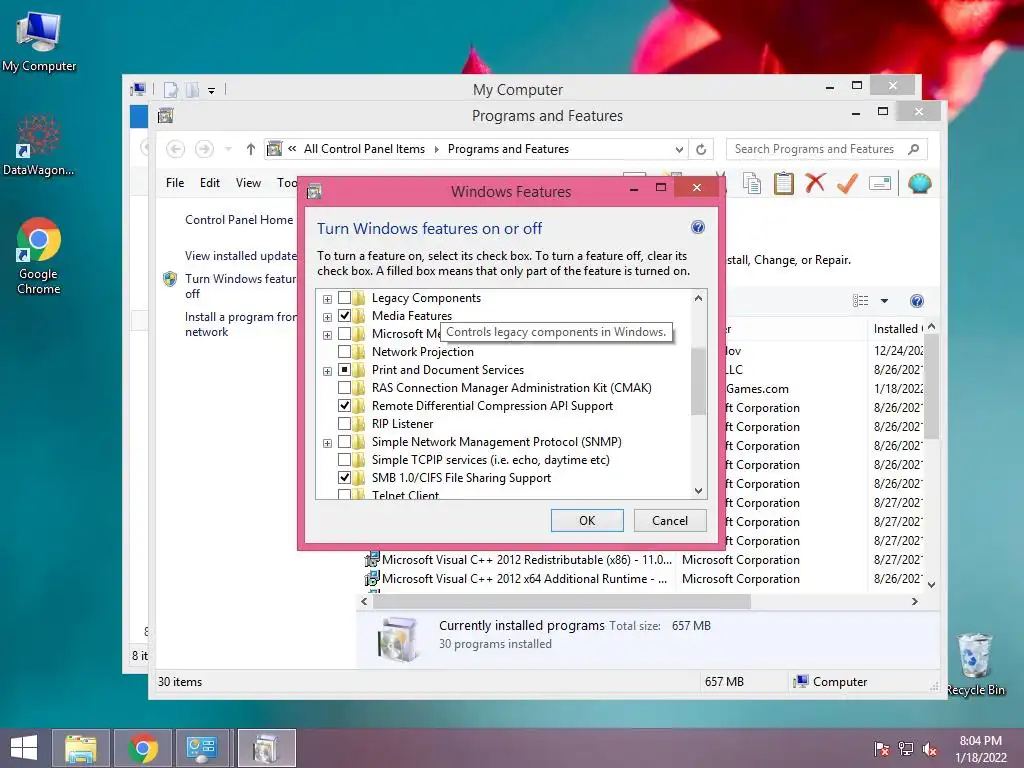Enable the Network Projection checkbox

[344, 352]
